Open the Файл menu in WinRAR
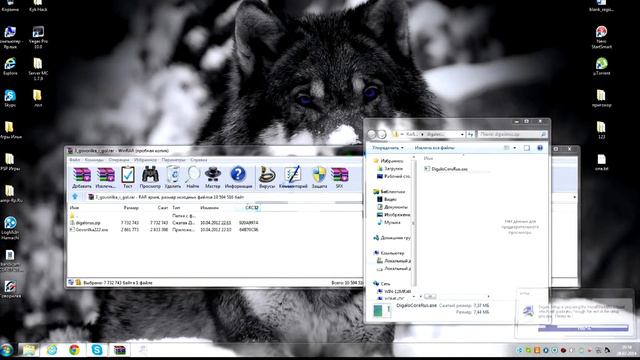 75,160
